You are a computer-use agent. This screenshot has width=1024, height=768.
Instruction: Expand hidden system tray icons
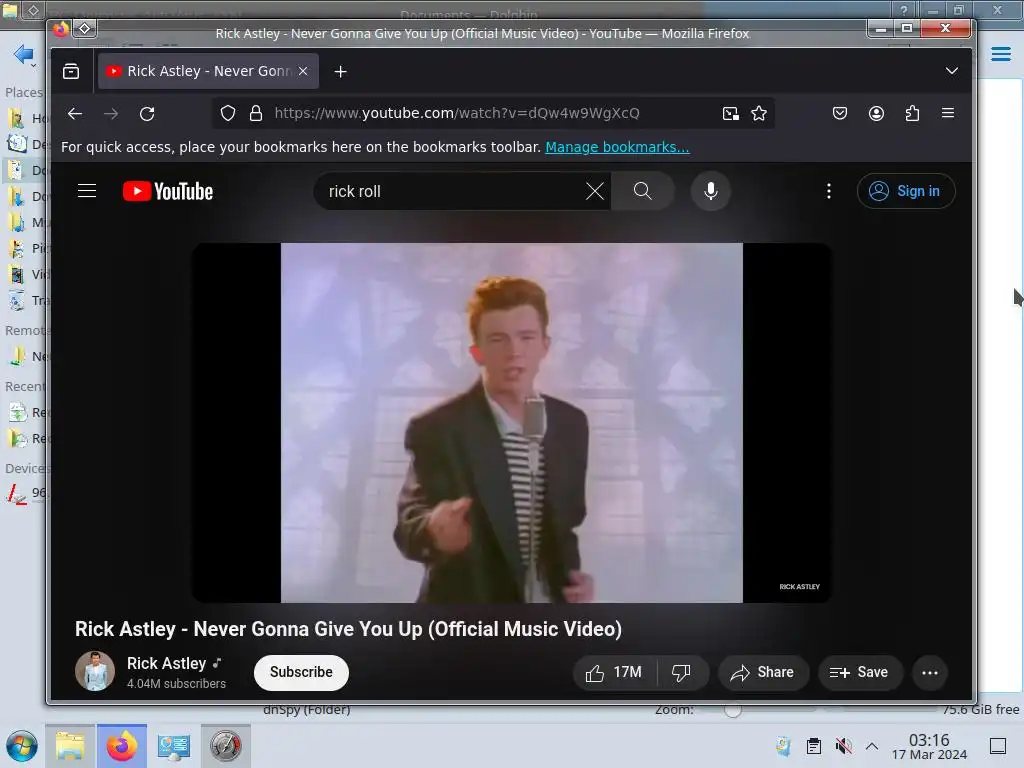click(x=872, y=746)
